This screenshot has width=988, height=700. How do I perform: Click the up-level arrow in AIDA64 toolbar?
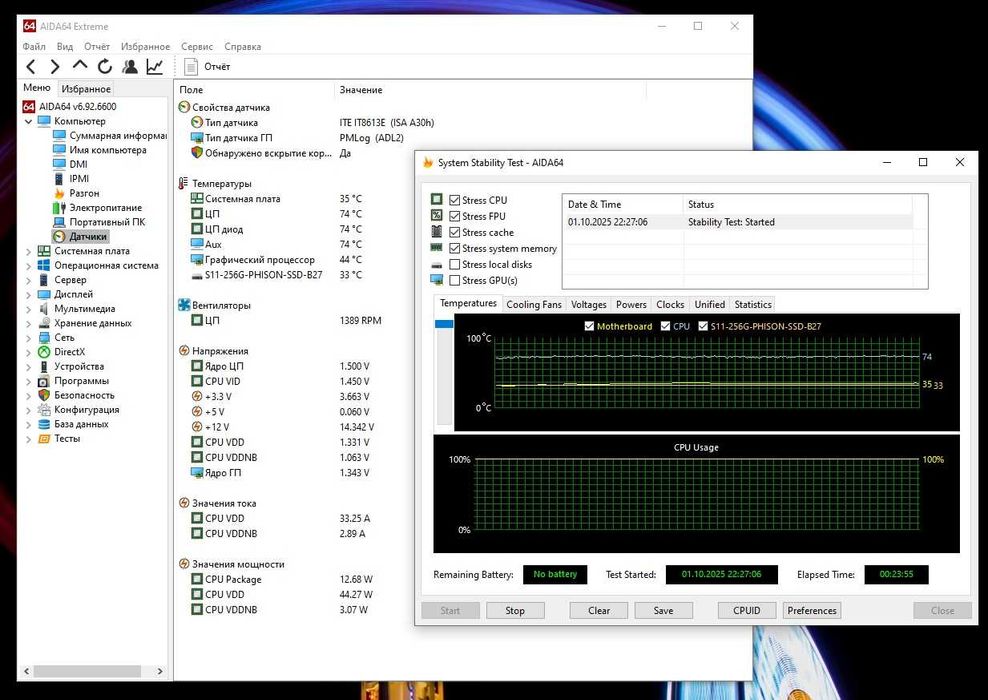(80, 66)
